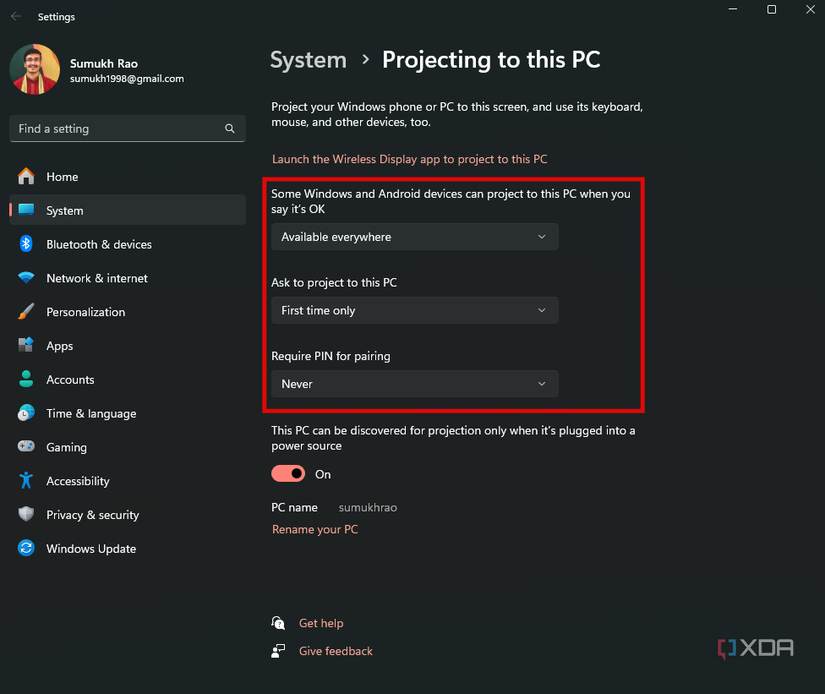
Task: Click the Windows Update icon
Action: pyautogui.click(x=26, y=549)
